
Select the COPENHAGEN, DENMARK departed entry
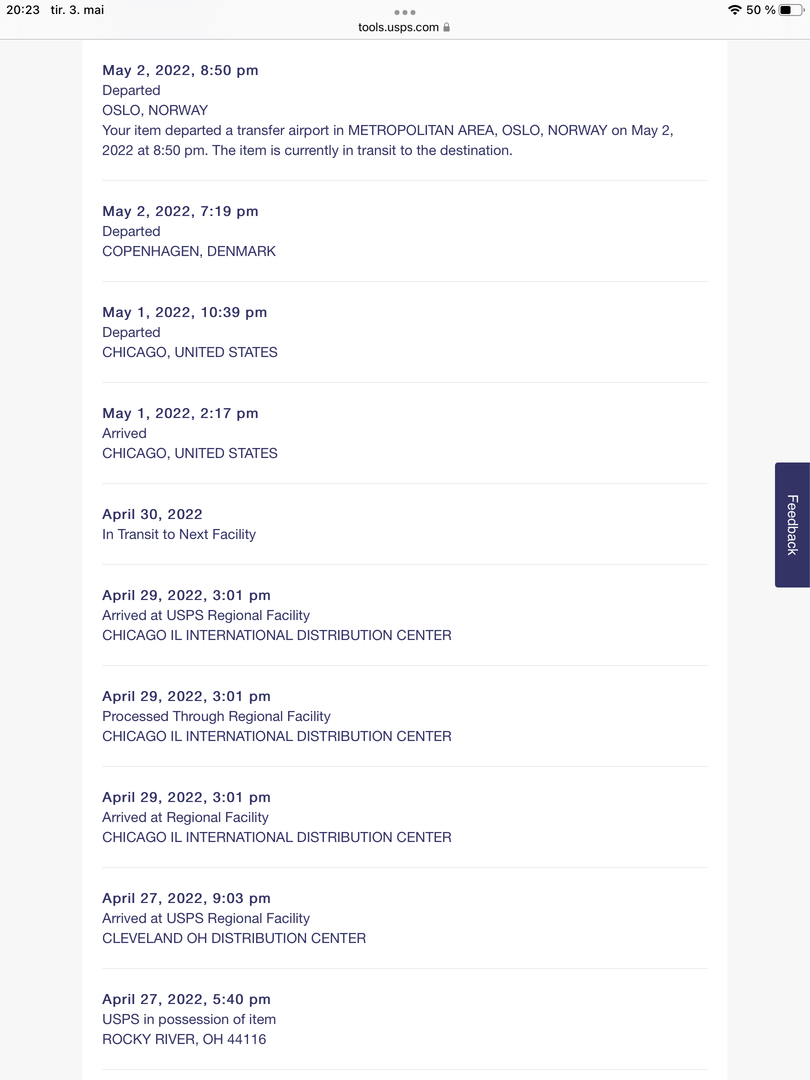click(x=404, y=231)
